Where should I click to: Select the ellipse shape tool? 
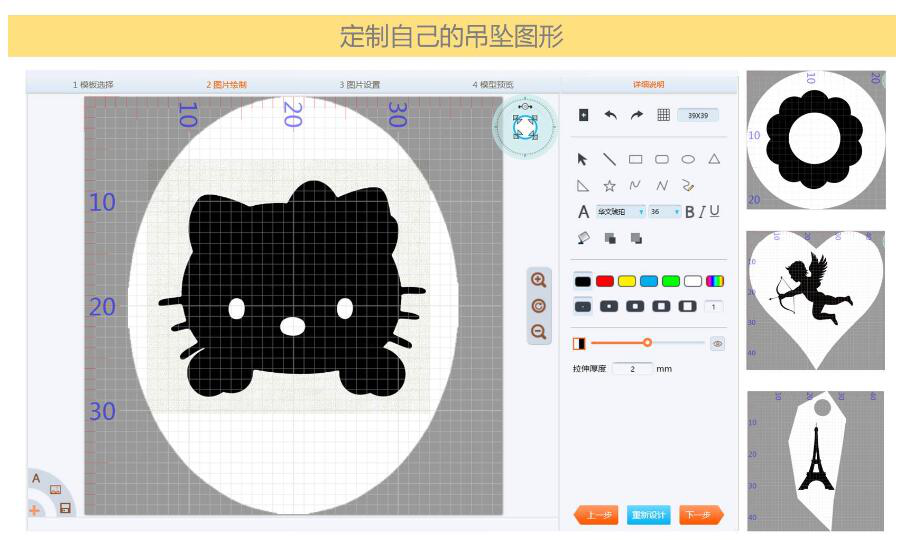coord(688,159)
